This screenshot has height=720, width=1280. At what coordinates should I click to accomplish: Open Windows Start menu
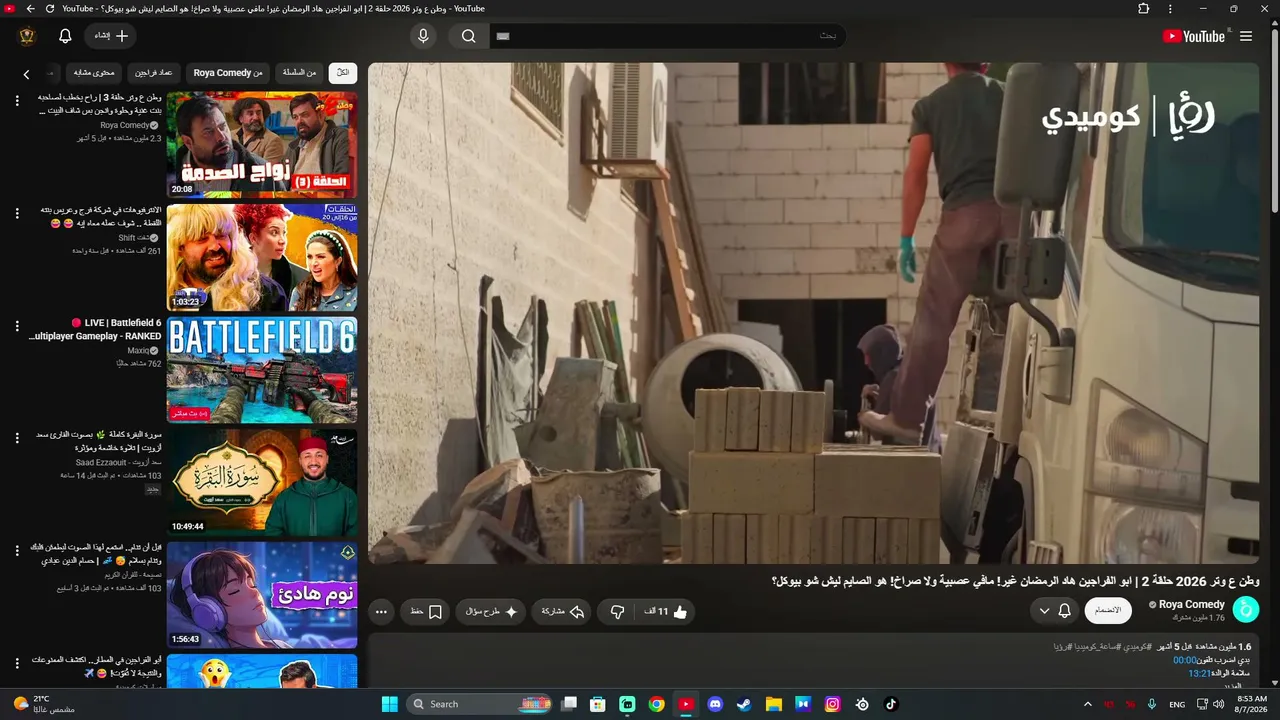[390, 704]
